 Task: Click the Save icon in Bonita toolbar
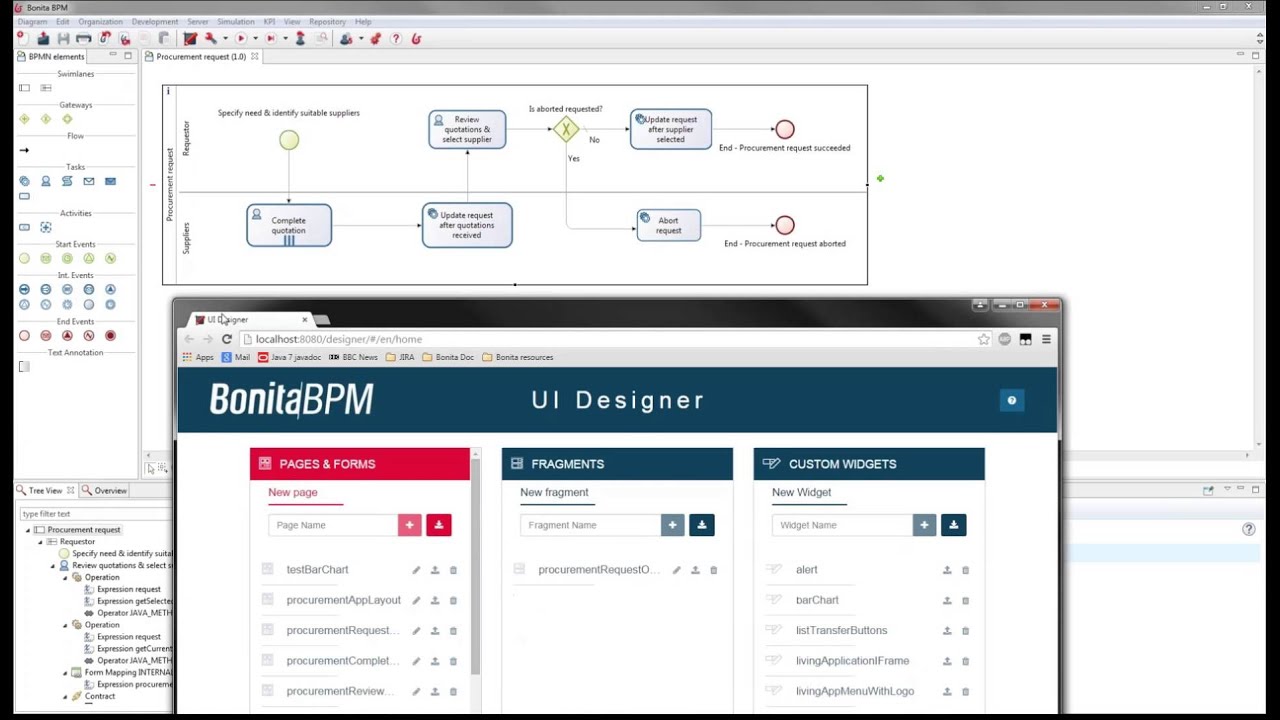point(63,39)
